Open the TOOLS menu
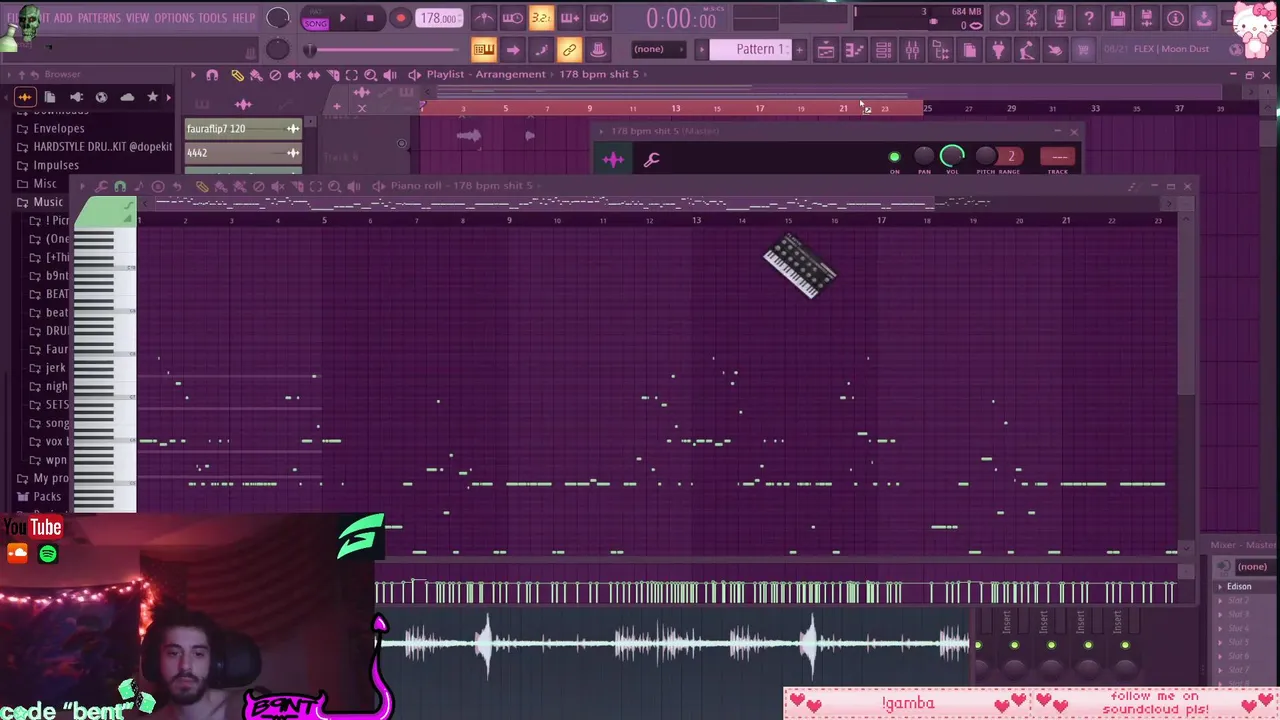This screenshot has width=1280, height=720. (212, 18)
